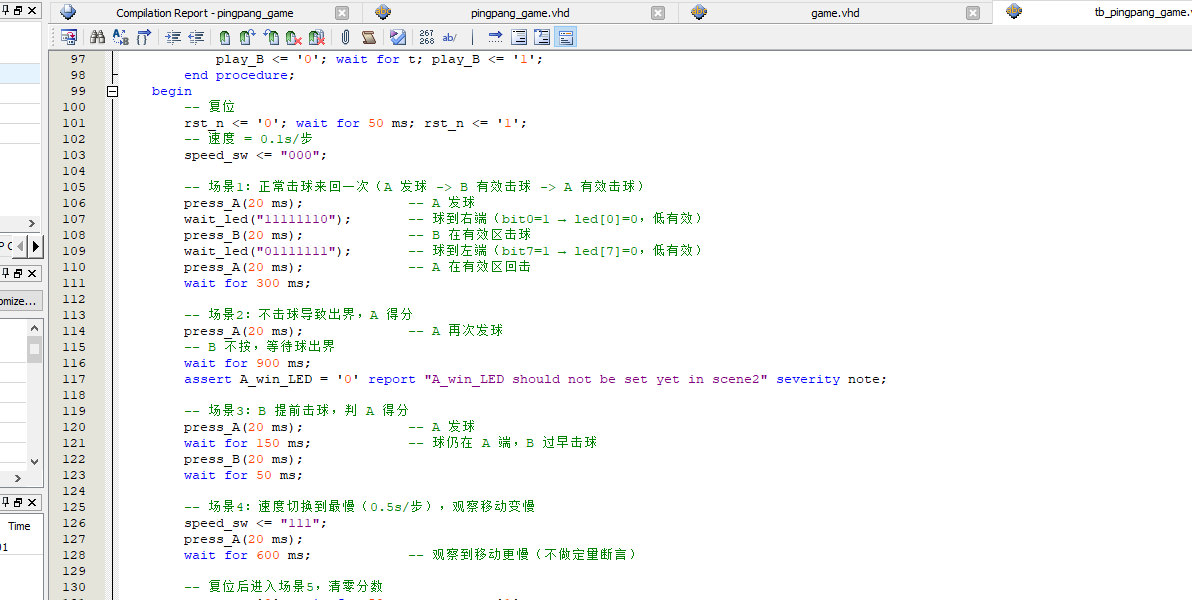Float the bottom-left docked panel
Screen dimensions: 1192x600
(19, 503)
